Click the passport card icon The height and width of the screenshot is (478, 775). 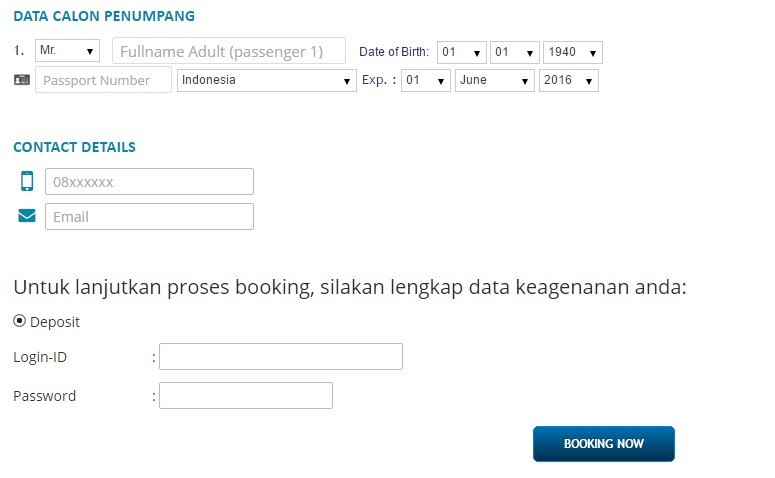pyautogui.click(x=22, y=80)
